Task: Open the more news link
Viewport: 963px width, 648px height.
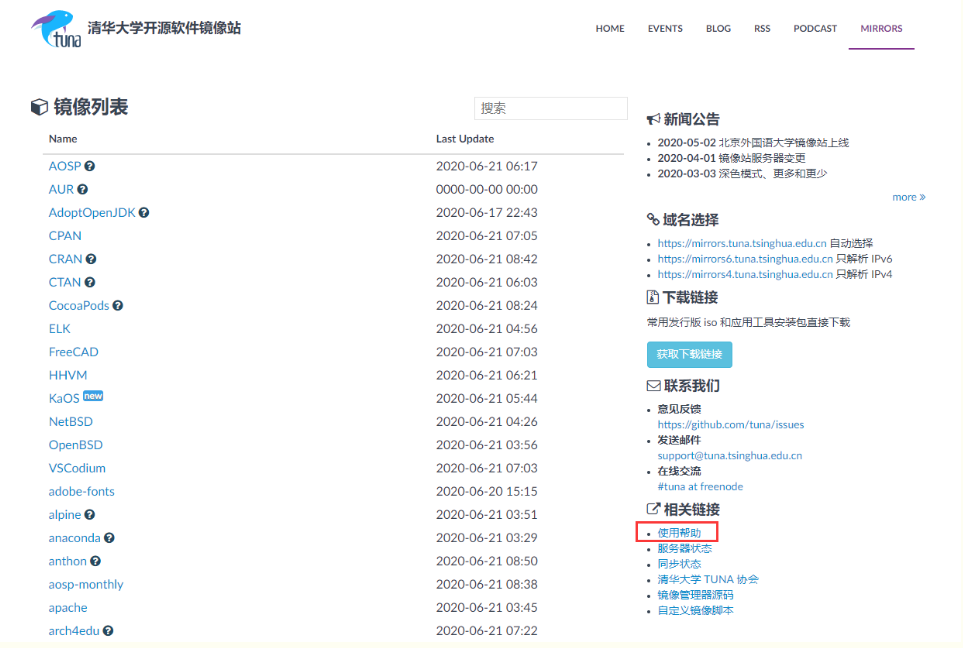Action: [908, 197]
